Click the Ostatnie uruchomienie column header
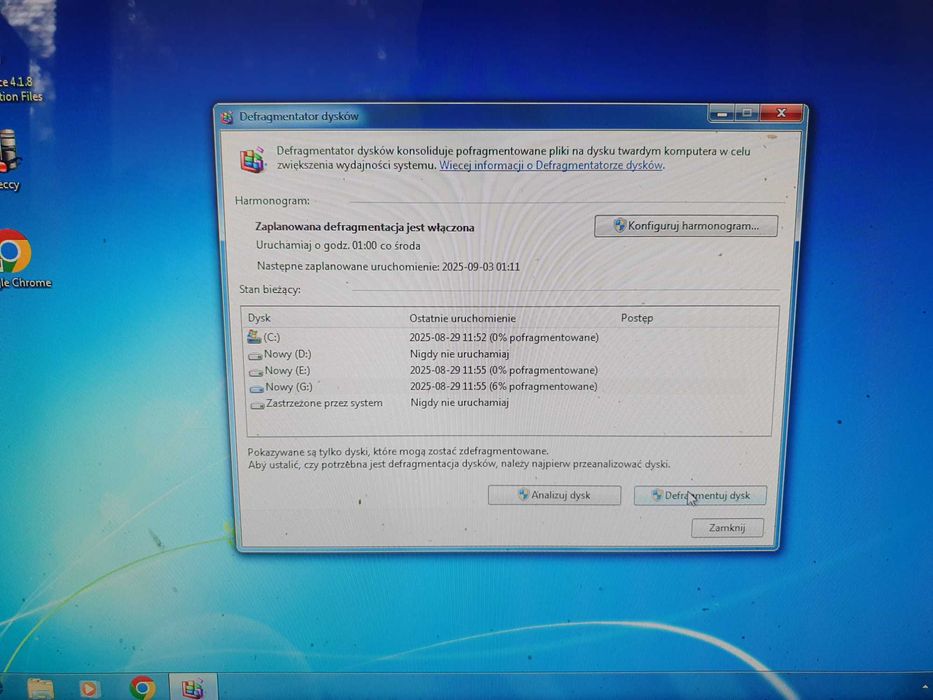The height and width of the screenshot is (700, 933). [x=462, y=318]
